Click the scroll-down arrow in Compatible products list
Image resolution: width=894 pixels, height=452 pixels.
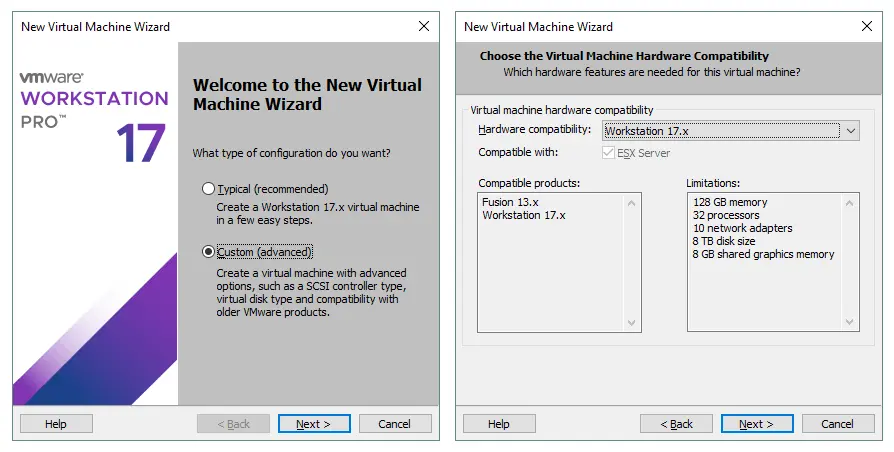[x=632, y=323]
